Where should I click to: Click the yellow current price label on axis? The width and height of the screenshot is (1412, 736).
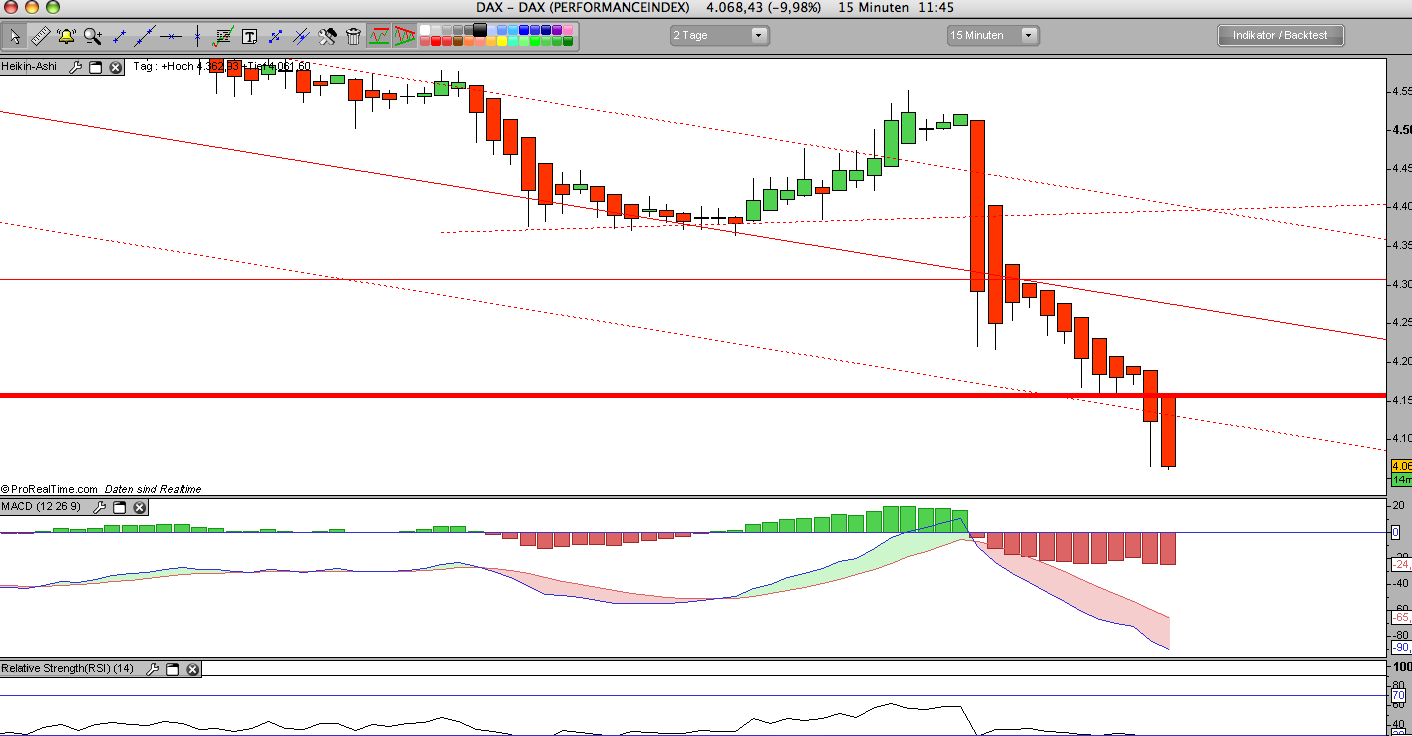(1401, 466)
